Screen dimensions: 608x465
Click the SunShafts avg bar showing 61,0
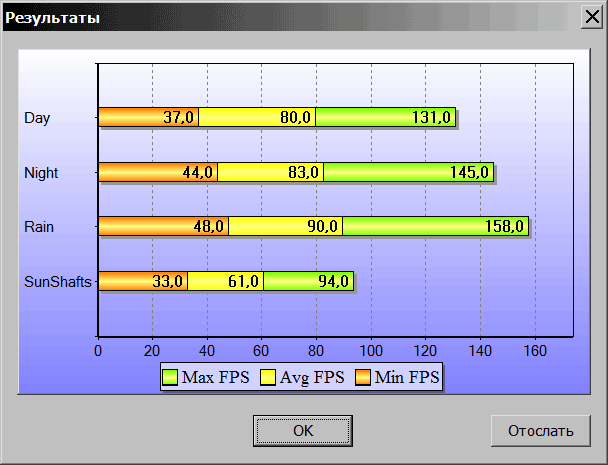point(225,281)
